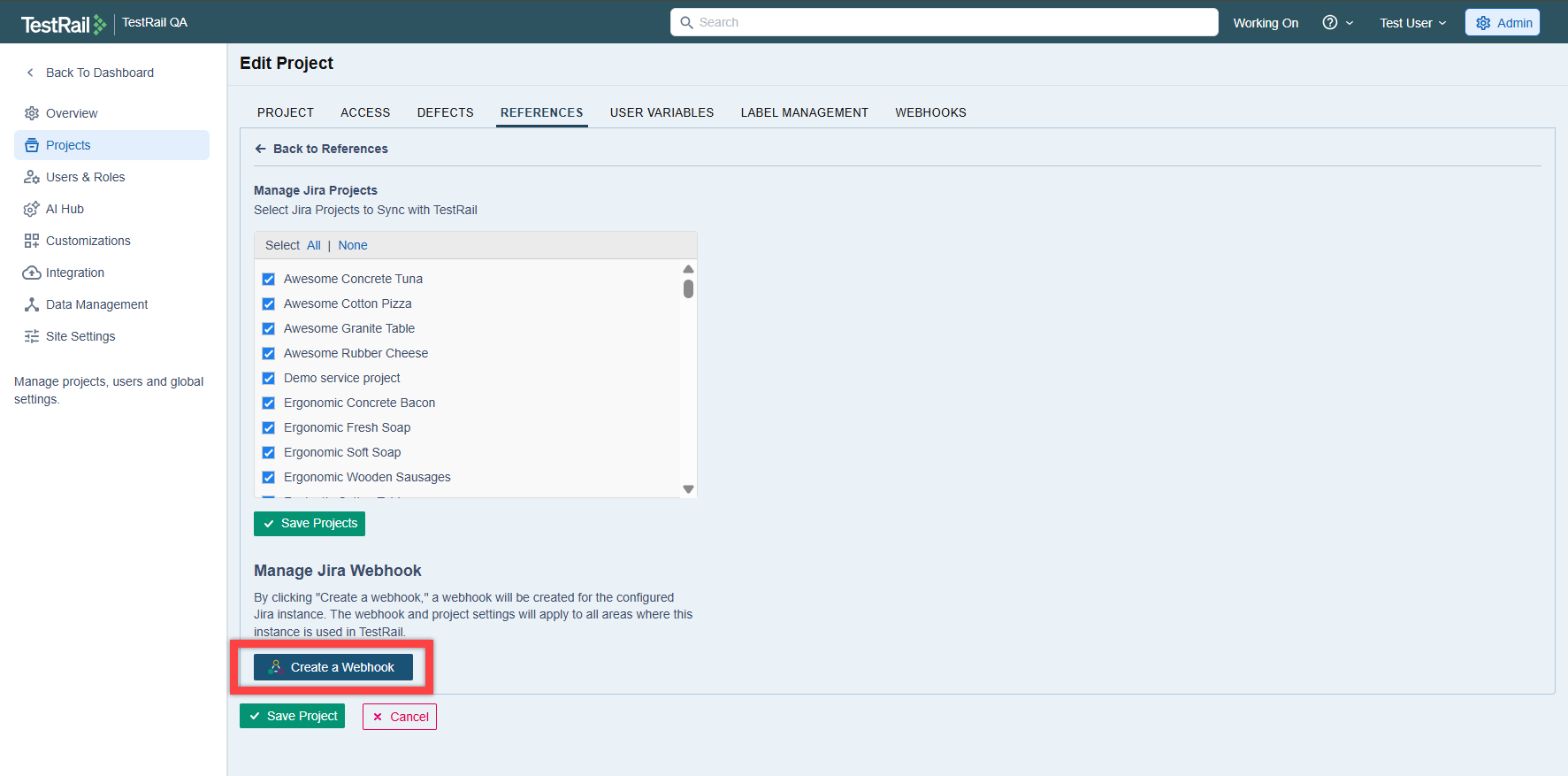Click the Admin button
The height and width of the screenshot is (776, 1568).
click(1503, 23)
